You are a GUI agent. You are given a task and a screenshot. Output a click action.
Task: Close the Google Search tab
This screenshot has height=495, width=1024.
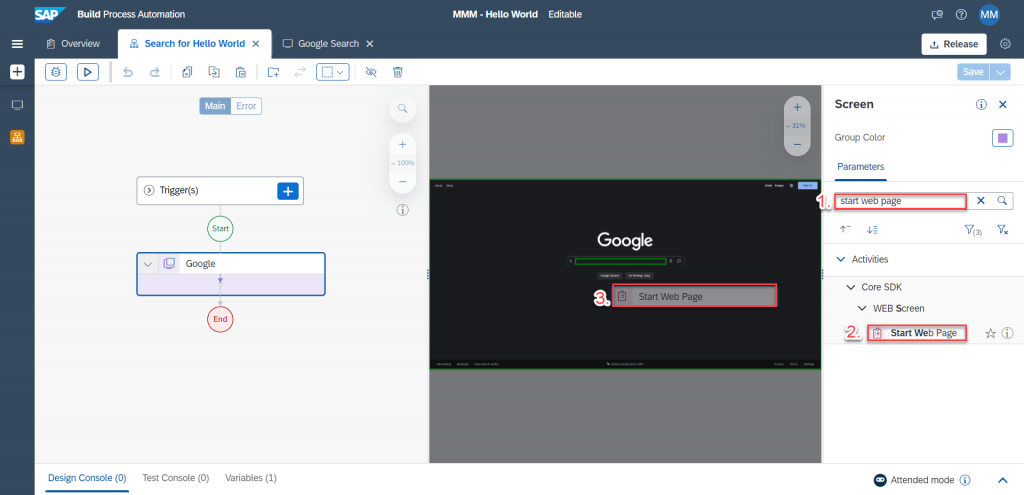pos(369,44)
